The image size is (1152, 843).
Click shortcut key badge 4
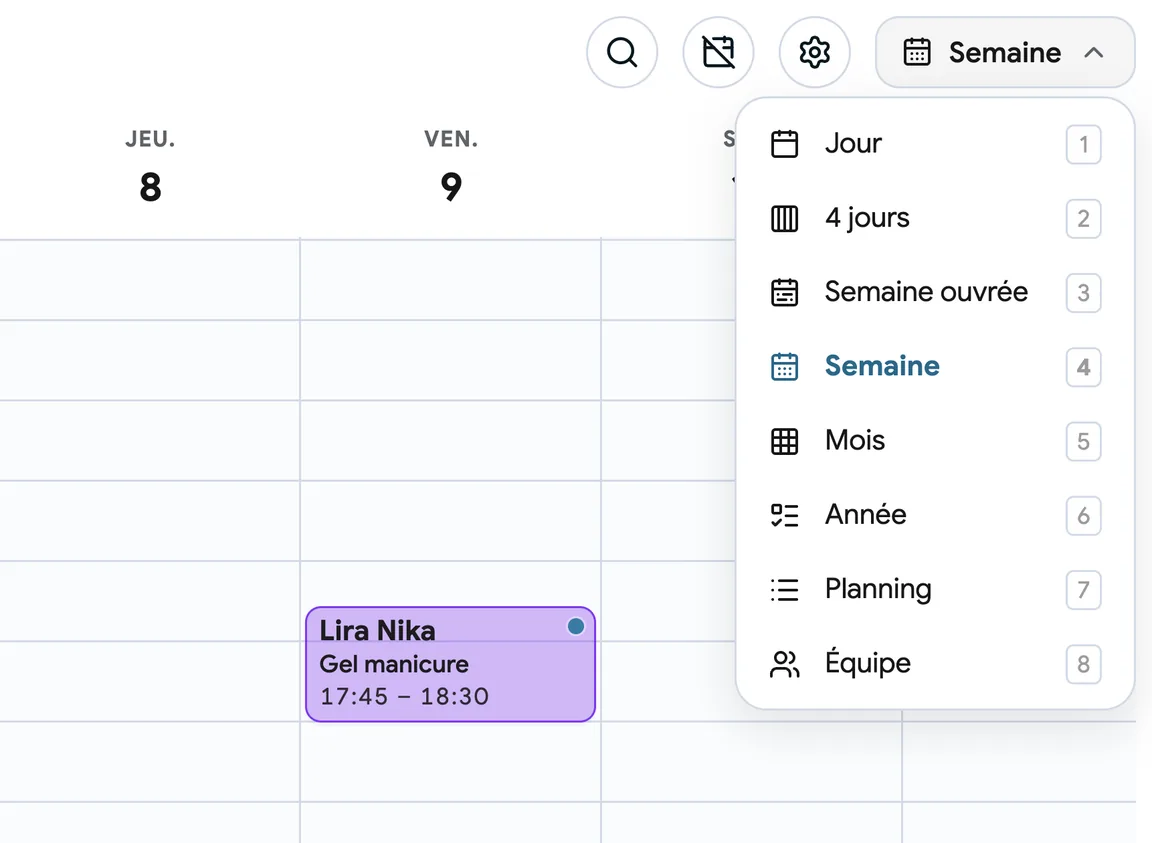[x=1083, y=367]
